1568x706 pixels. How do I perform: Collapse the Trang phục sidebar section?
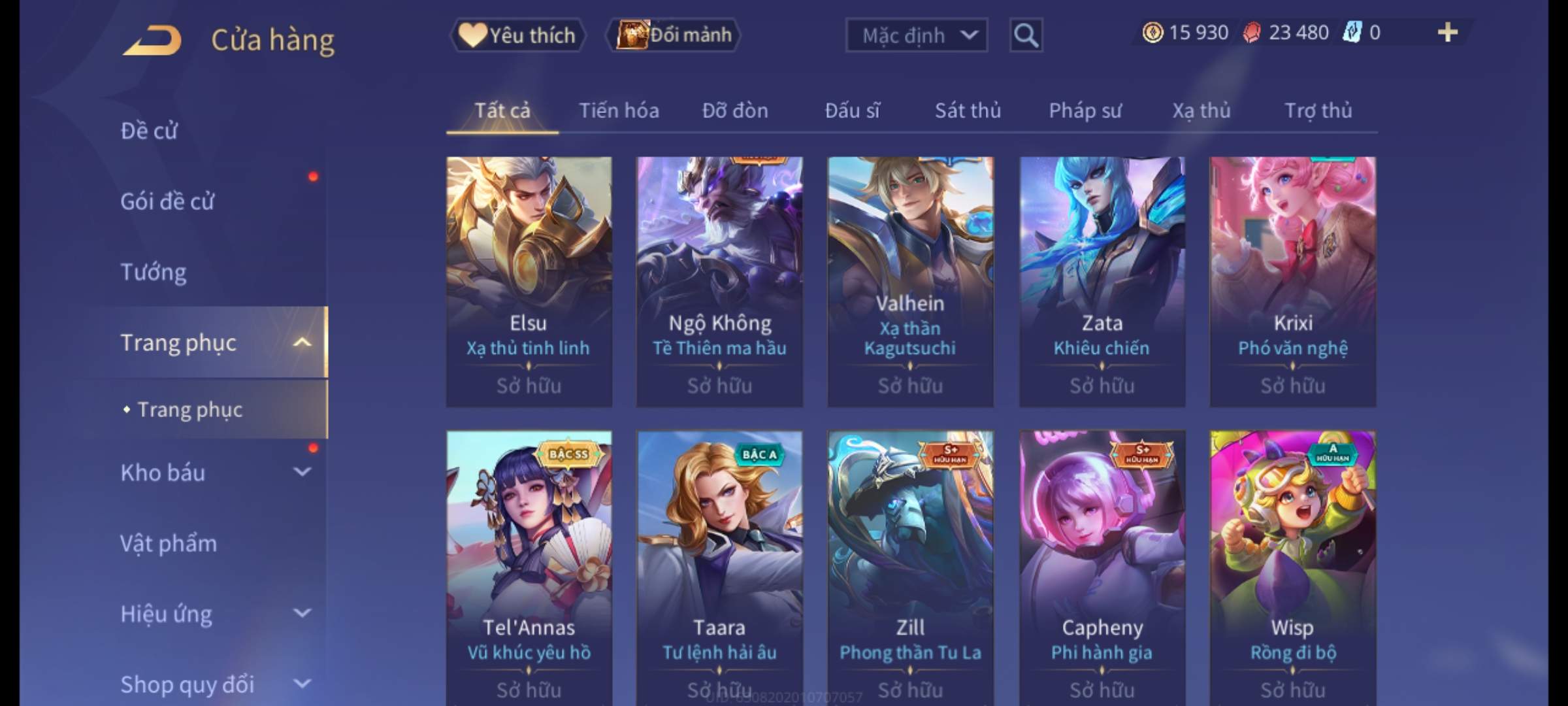tap(302, 343)
